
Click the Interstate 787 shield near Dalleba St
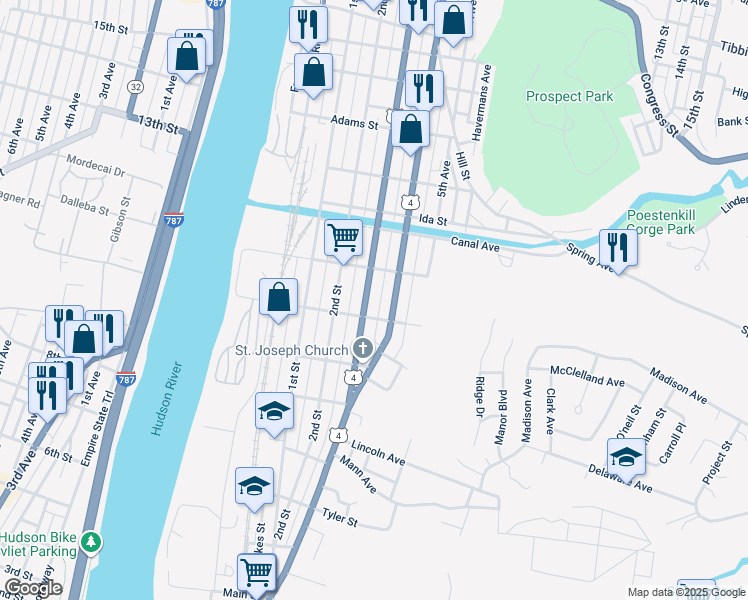pyautogui.click(x=173, y=219)
